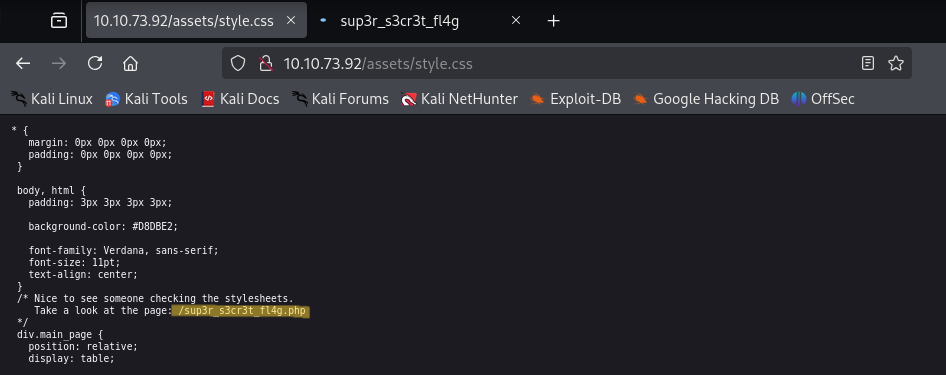This screenshot has width=946, height=375.
Task: Click the insecure connection padlock icon
Action: tap(265, 63)
